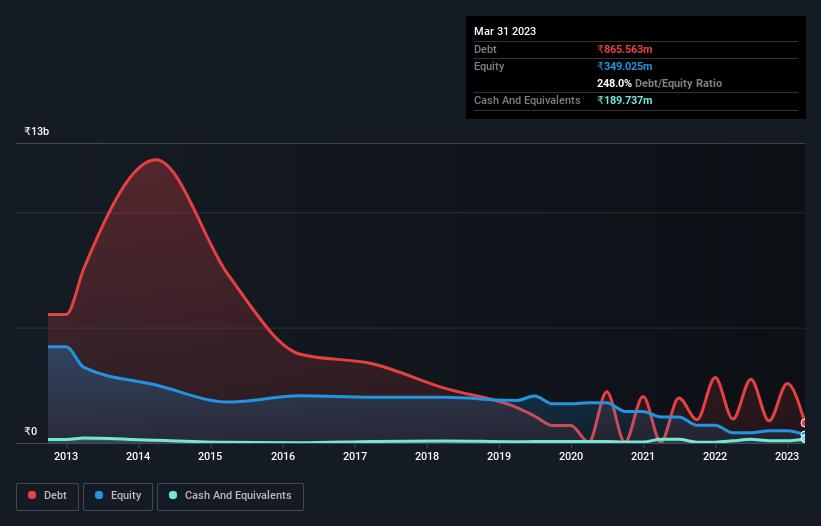Click the Debt label in the tooltip
Image resolution: width=821 pixels, height=526 pixels.
click(x=485, y=49)
